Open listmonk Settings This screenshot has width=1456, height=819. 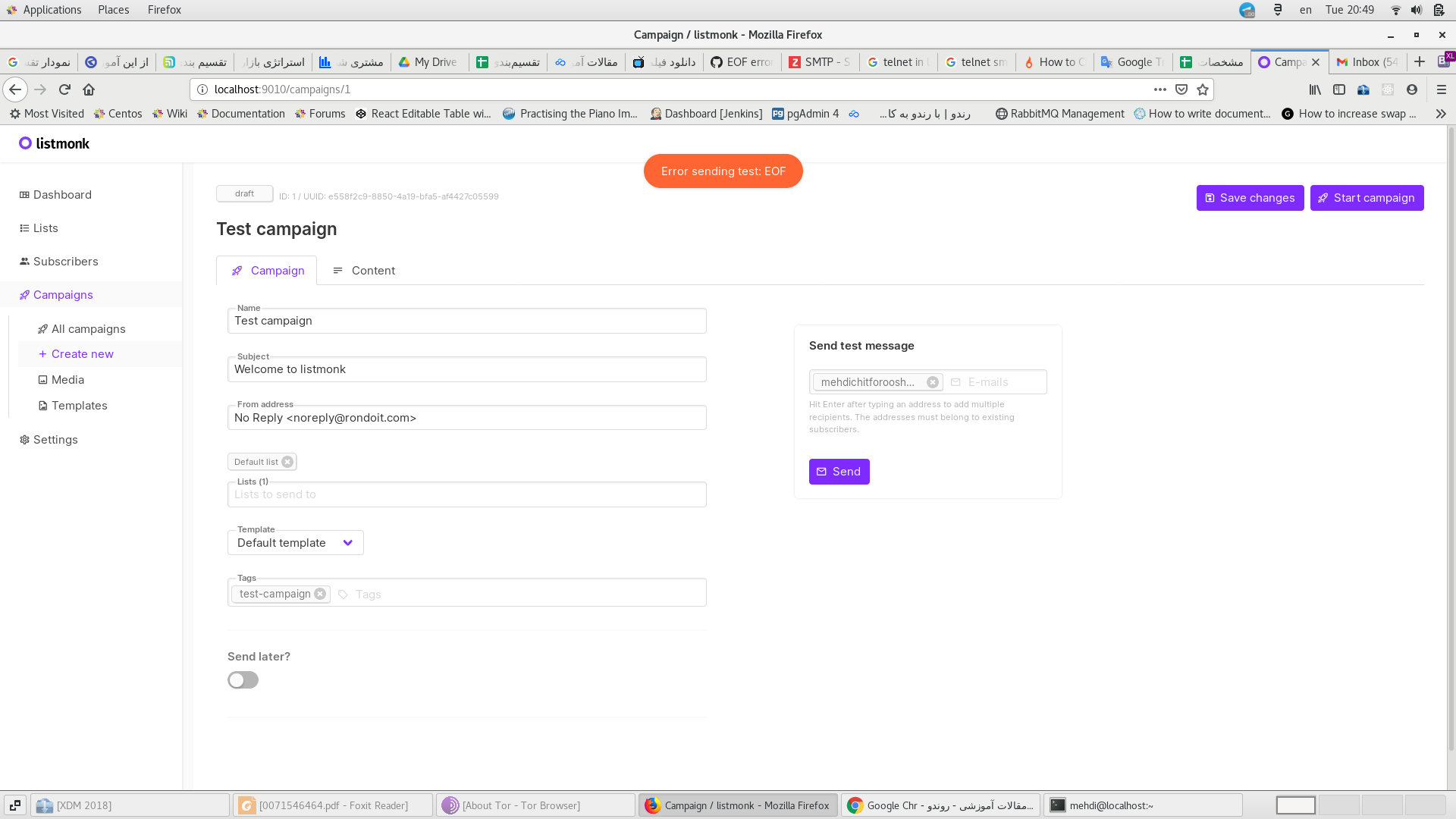pos(55,439)
